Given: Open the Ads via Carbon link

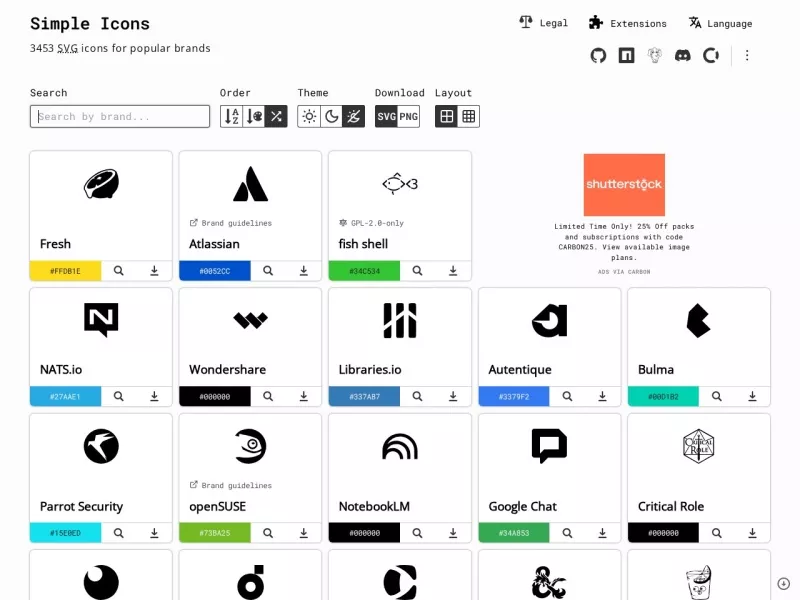Looking at the screenshot, I should (x=624, y=272).
